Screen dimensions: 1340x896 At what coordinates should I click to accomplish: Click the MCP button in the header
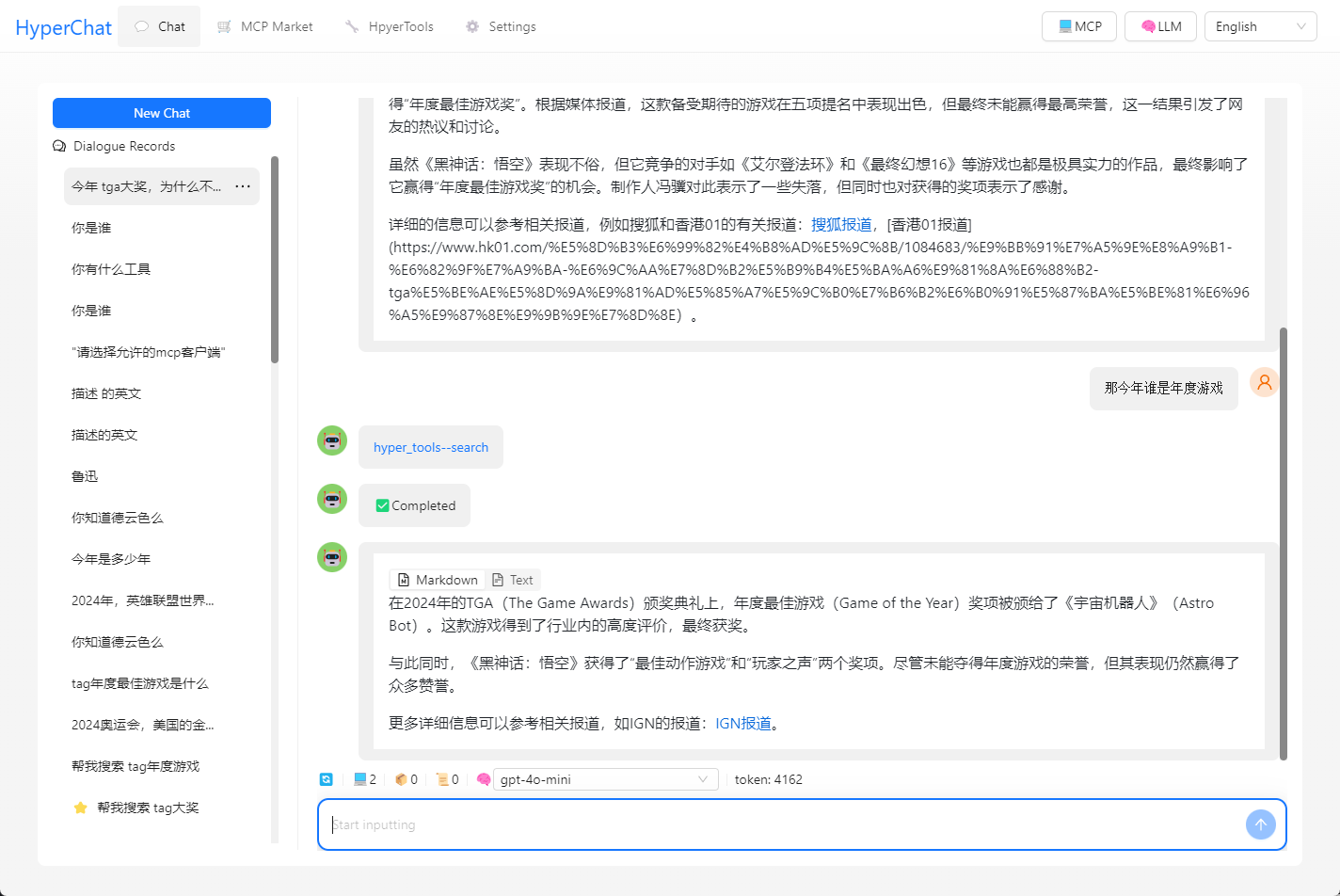(1079, 26)
